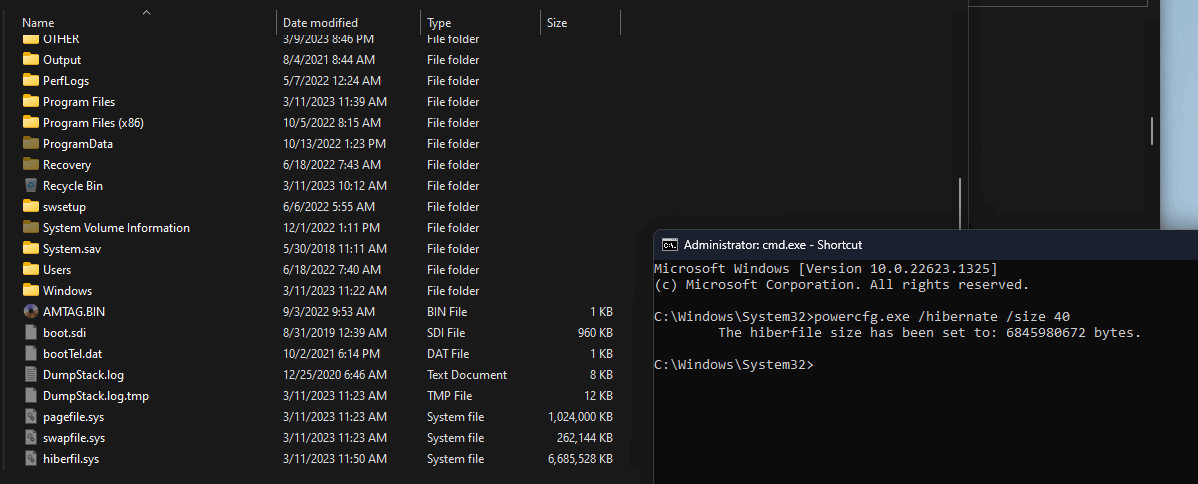Click the Program Files (x86) name
1198x484 pixels.
(x=93, y=122)
